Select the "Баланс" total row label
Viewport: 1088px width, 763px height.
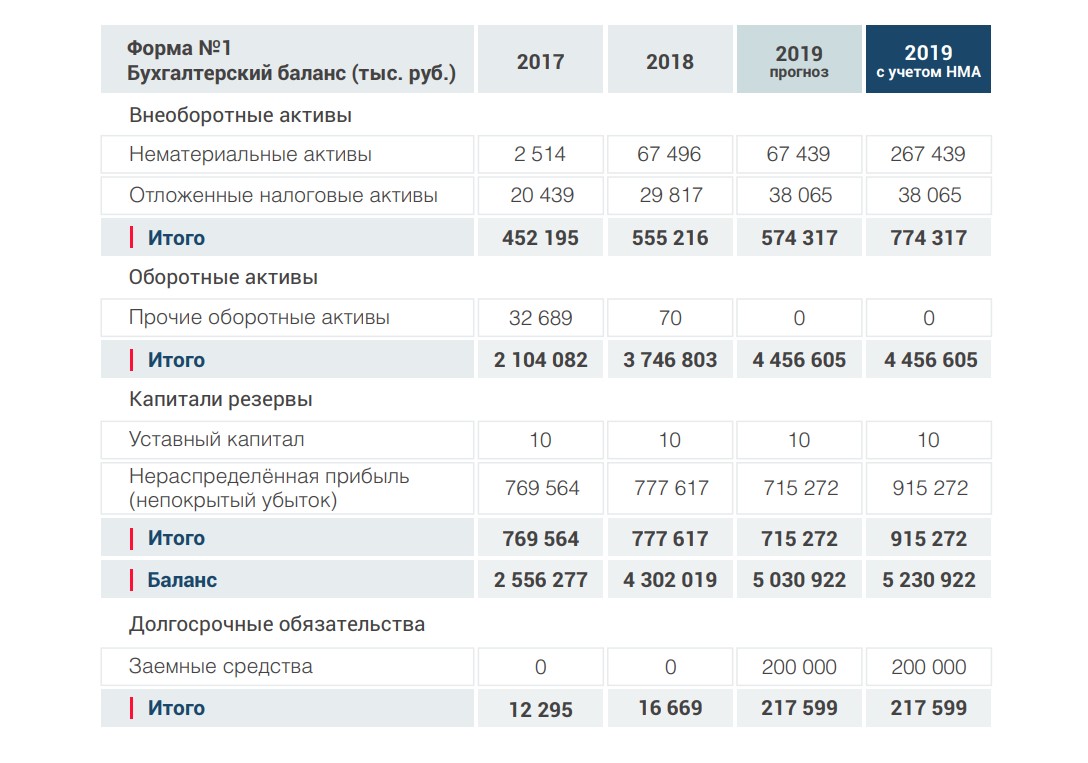click(x=182, y=580)
